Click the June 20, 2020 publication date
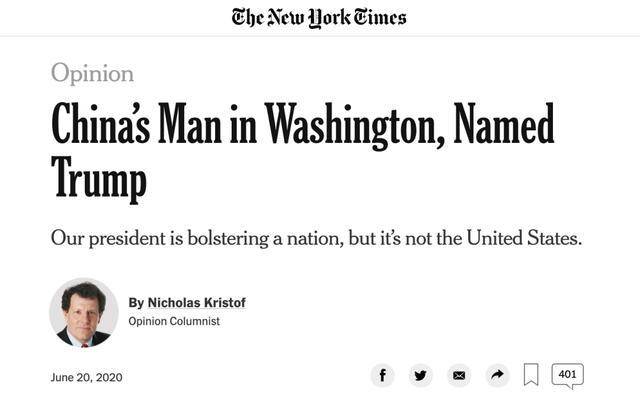 coord(87,377)
